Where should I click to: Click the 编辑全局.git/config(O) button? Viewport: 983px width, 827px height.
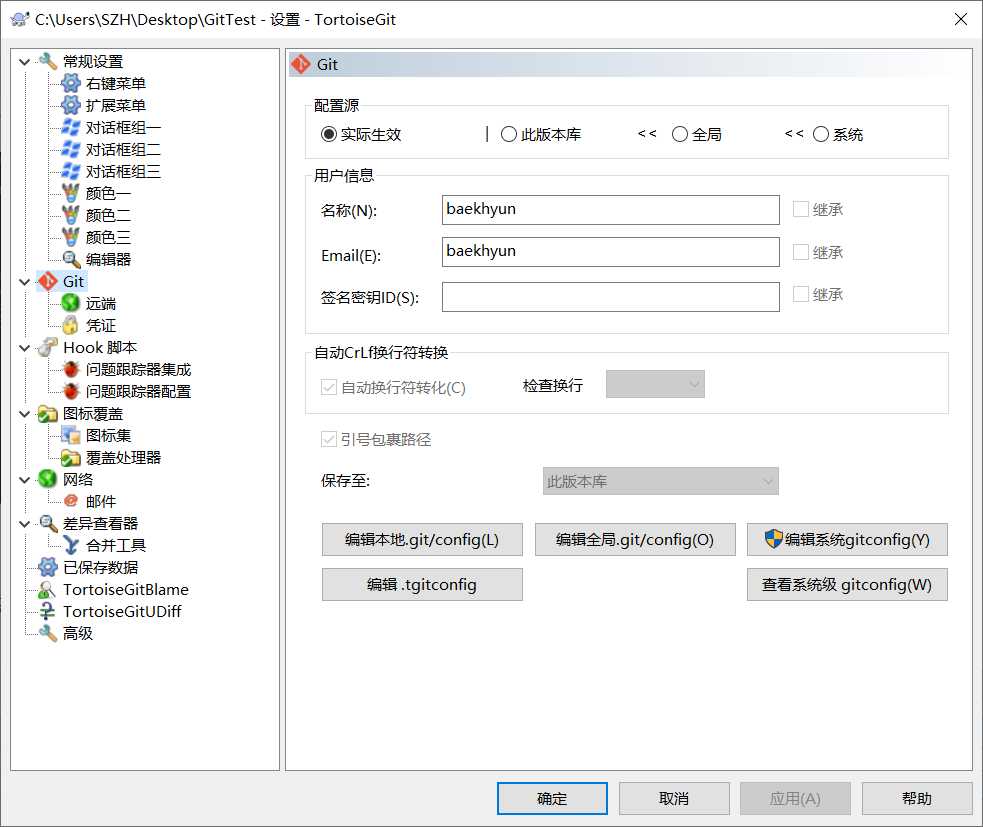pos(635,539)
